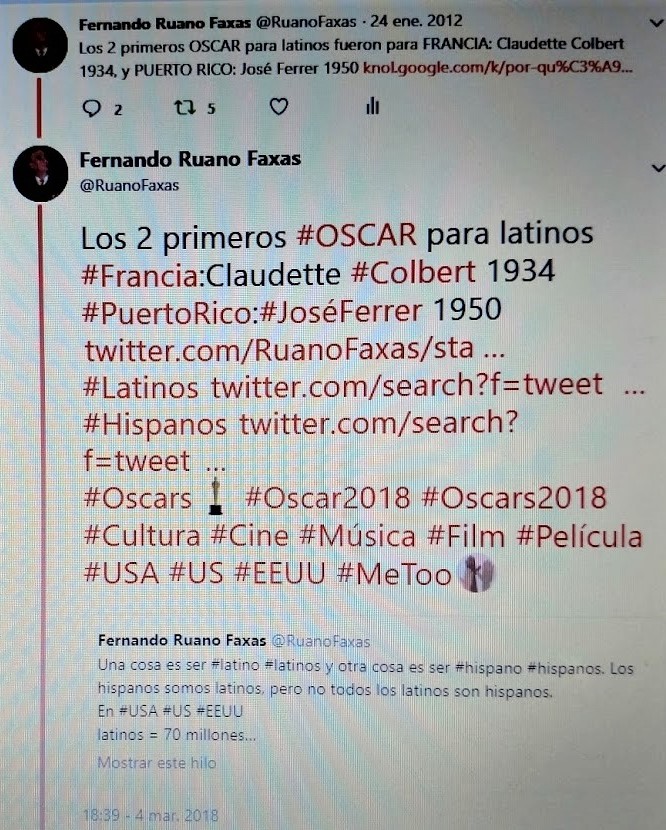This screenshot has width=666, height=830.
Task: Retweet the 2012 tweet via arrows icon
Action: pyautogui.click(x=185, y=108)
